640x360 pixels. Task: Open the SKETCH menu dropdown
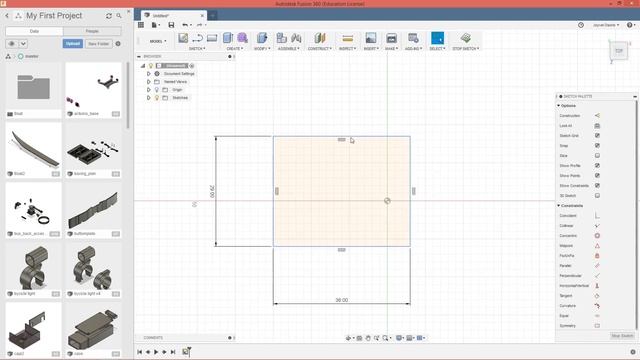coord(197,49)
